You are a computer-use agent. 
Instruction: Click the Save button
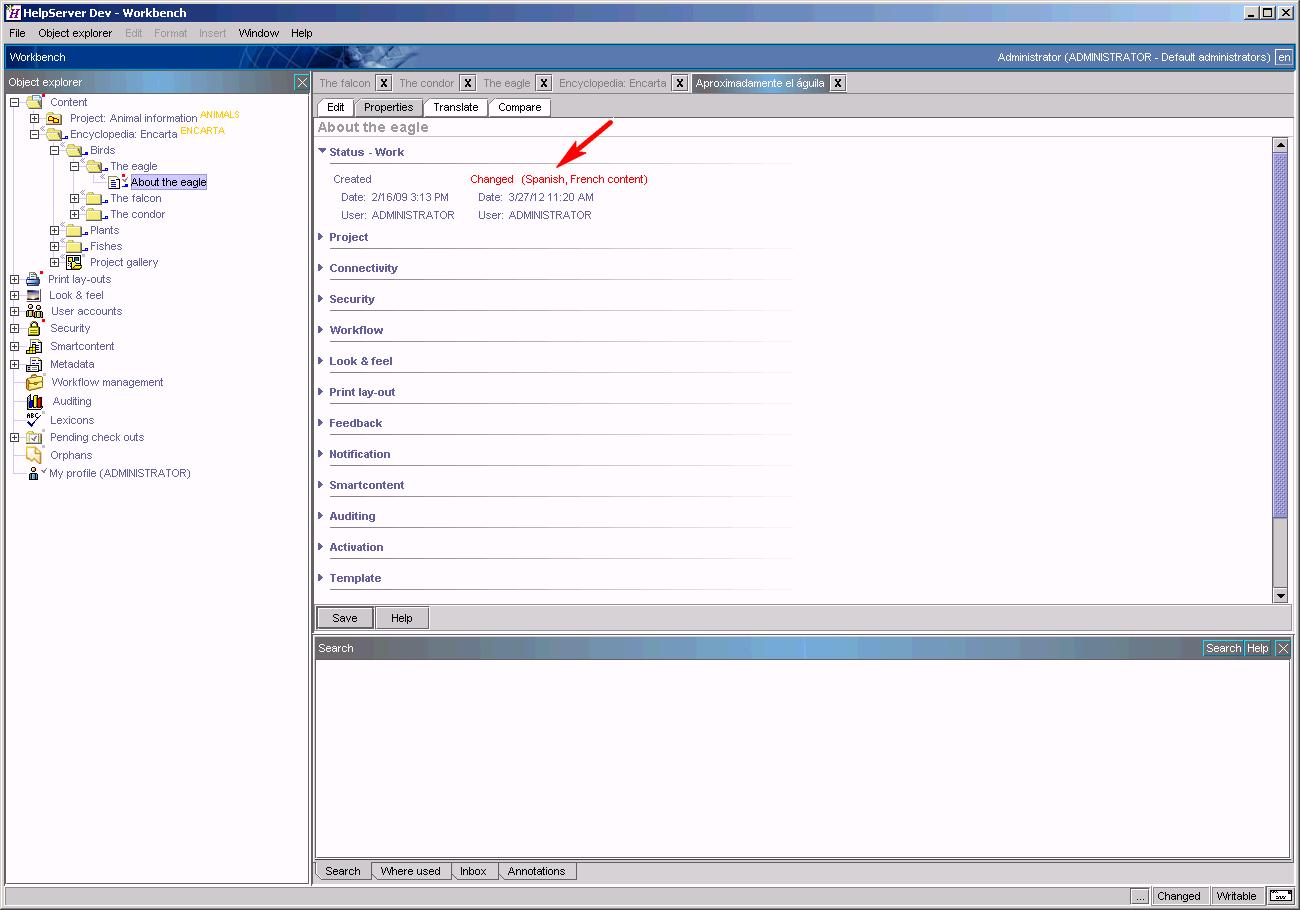point(345,618)
